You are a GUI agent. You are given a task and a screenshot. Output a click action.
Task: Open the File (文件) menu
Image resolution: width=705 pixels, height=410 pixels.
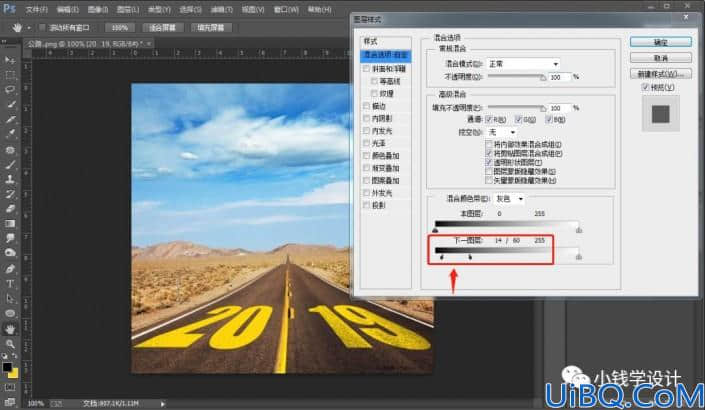tap(36, 9)
